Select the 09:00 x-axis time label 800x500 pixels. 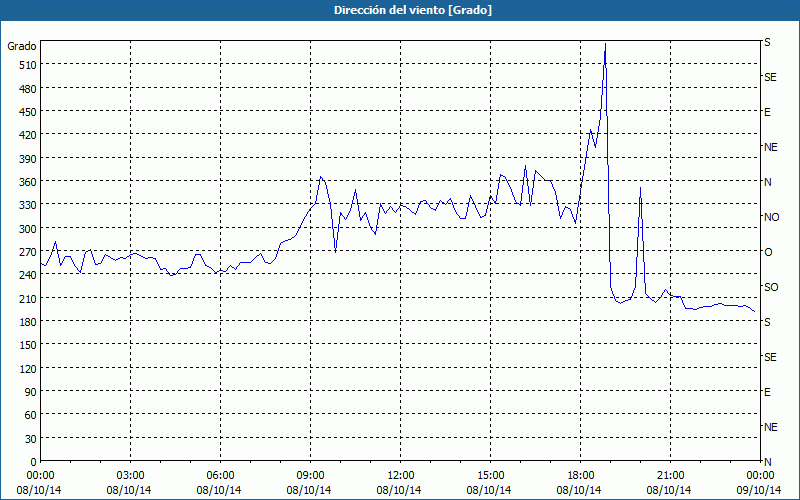310,476
